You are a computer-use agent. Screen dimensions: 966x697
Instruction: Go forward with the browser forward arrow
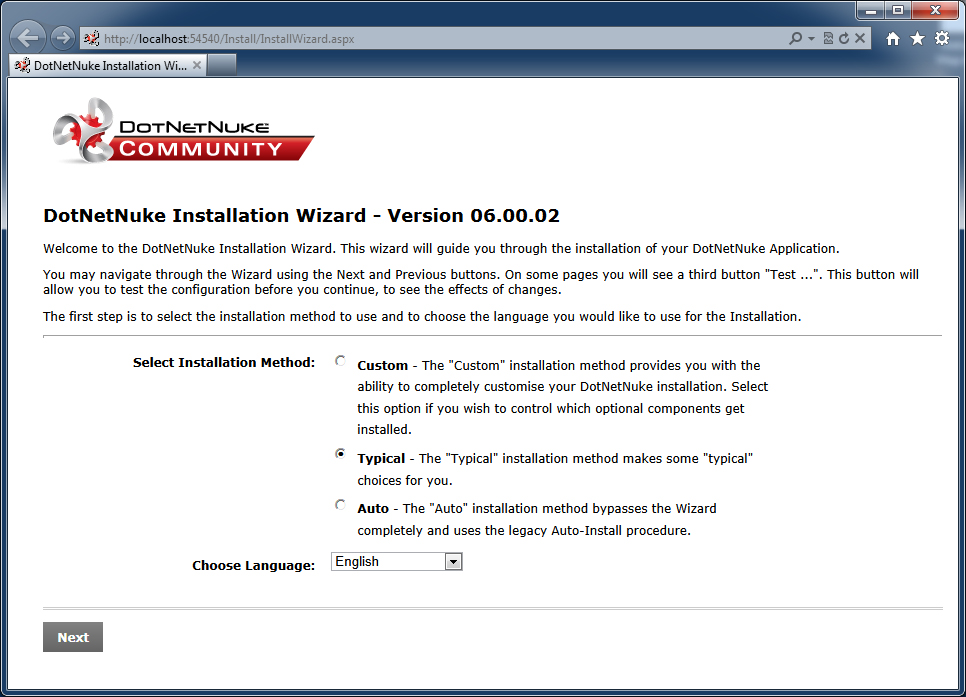pyautogui.click(x=62, y=38)
